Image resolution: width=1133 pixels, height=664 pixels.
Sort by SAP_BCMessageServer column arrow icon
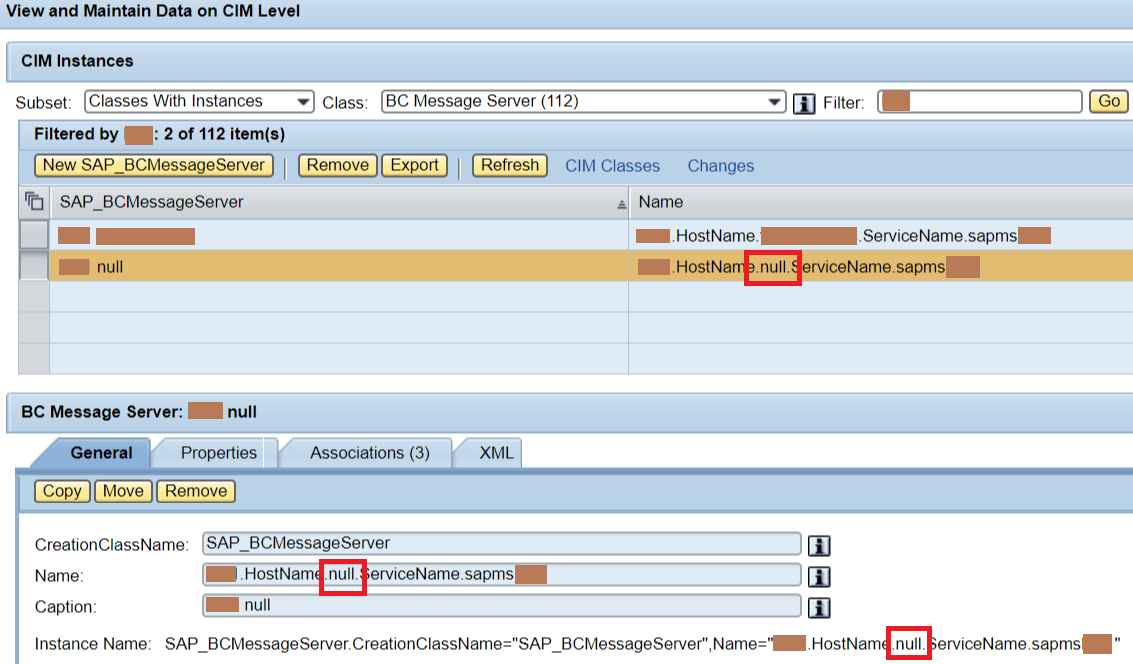tap(621, 205)
